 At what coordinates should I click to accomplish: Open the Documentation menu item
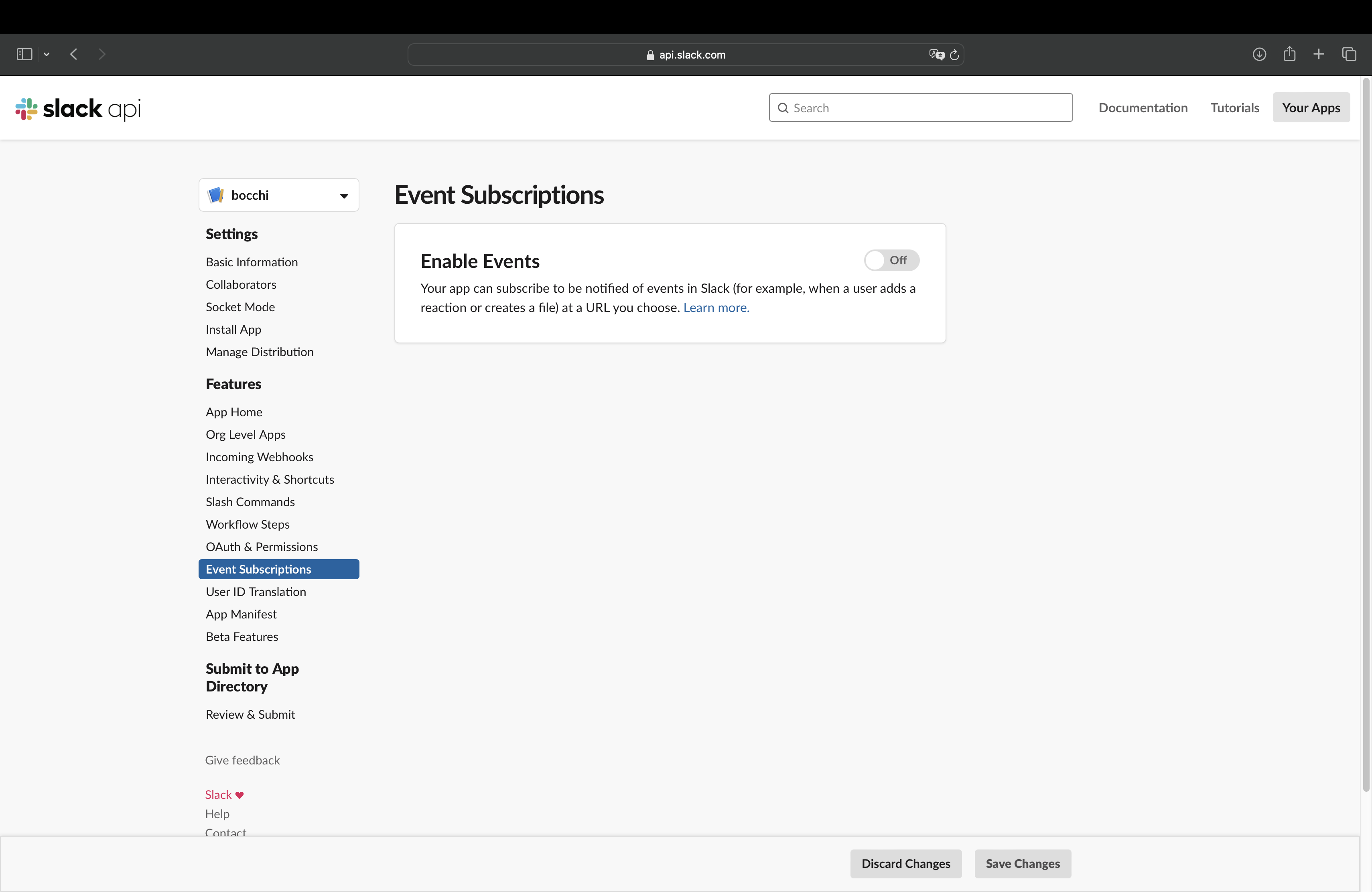pos(1143,107)
